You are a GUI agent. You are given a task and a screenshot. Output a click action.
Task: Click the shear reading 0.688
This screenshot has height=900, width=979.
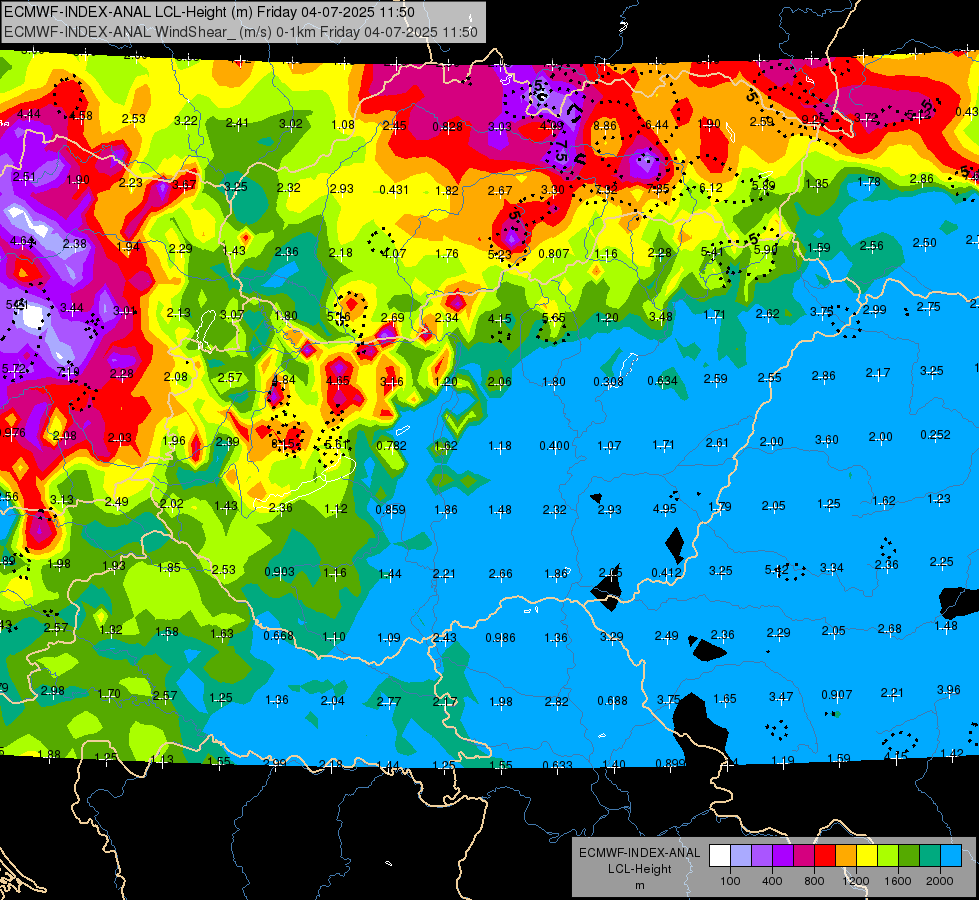(612, 701)
